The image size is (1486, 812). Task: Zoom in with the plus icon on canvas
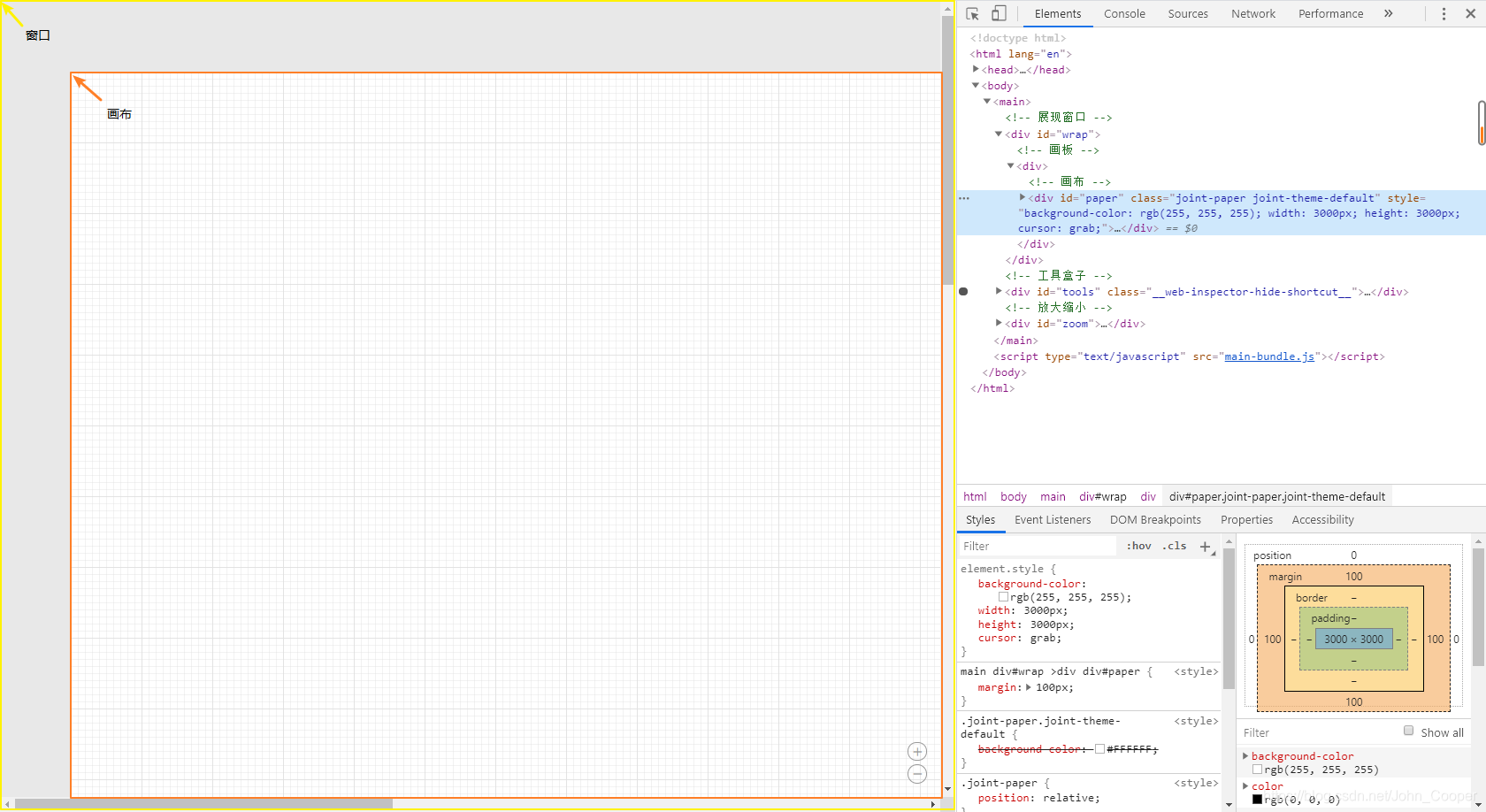917,751
